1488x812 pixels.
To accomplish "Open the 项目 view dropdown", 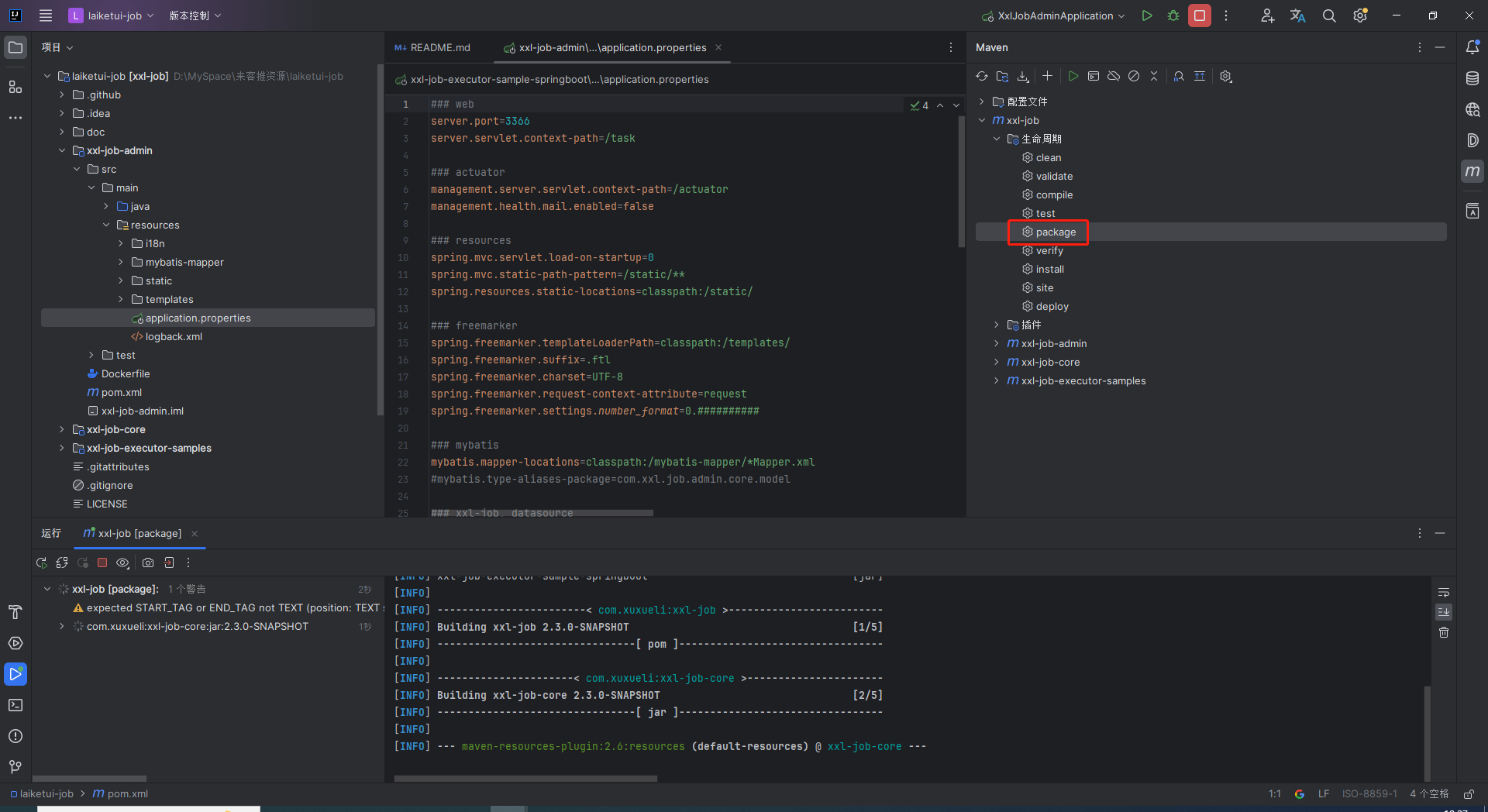I will (x=57, y=47).
